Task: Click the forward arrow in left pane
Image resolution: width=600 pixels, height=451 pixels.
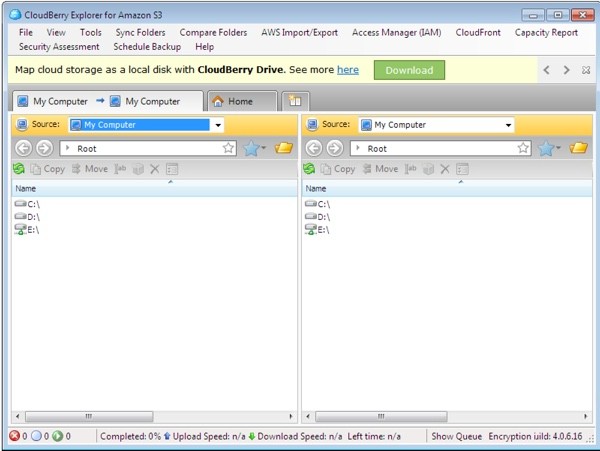Action: [x=44, y=148]
